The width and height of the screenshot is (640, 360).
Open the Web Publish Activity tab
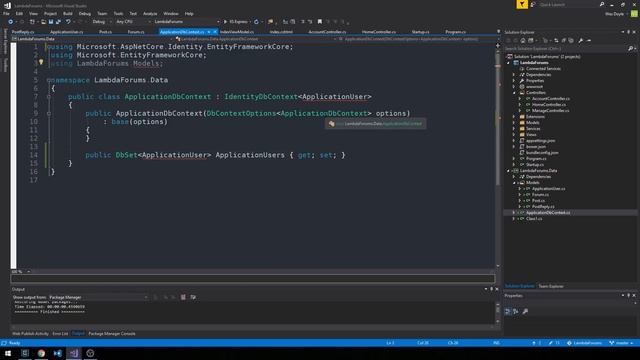(x=30, y=333)
